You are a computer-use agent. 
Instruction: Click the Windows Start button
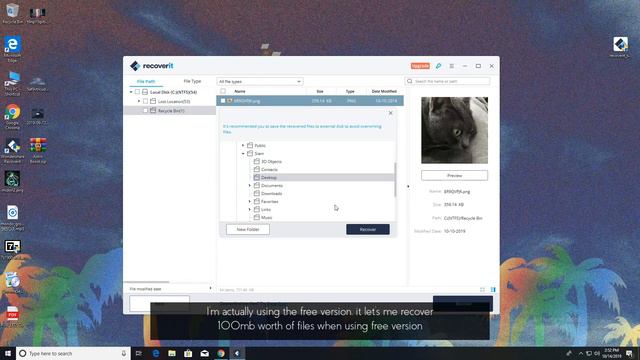(8, 353)
